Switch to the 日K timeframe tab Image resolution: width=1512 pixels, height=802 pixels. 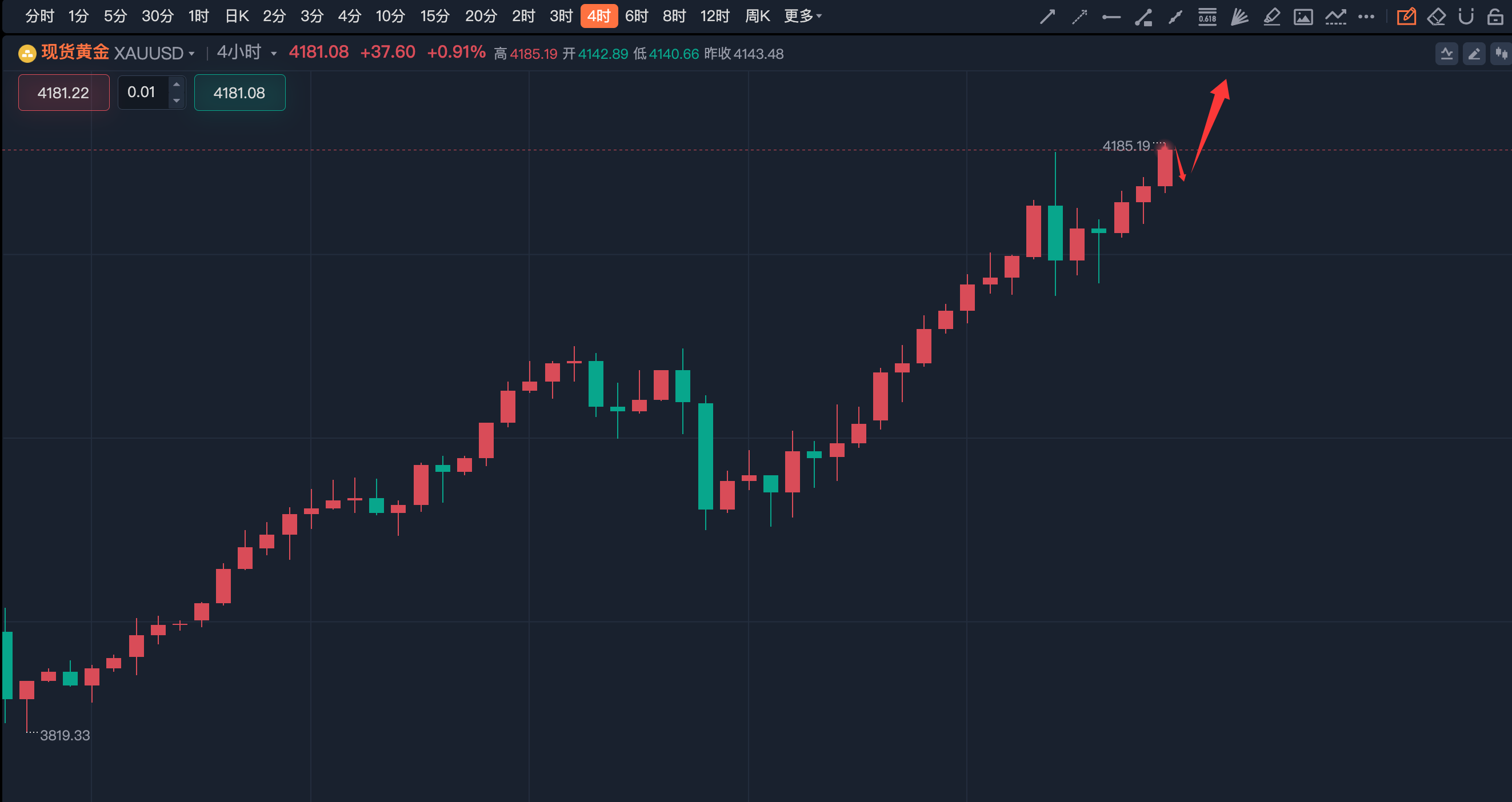pyautogui.click(x=237, y=16)
